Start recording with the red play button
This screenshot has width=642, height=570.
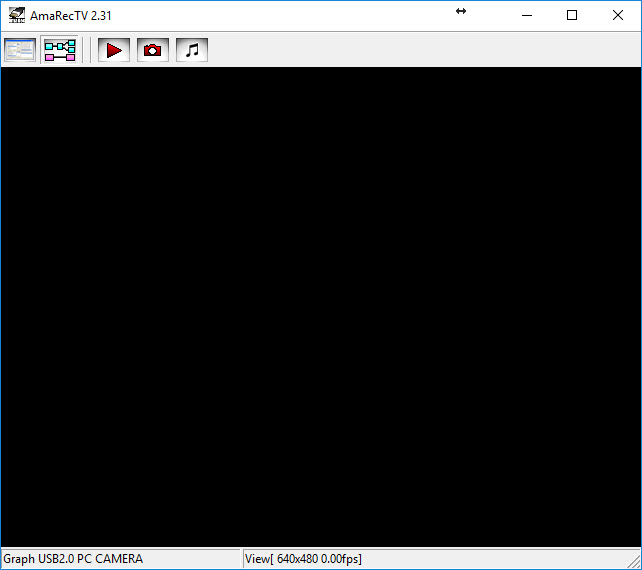(114, 50)
